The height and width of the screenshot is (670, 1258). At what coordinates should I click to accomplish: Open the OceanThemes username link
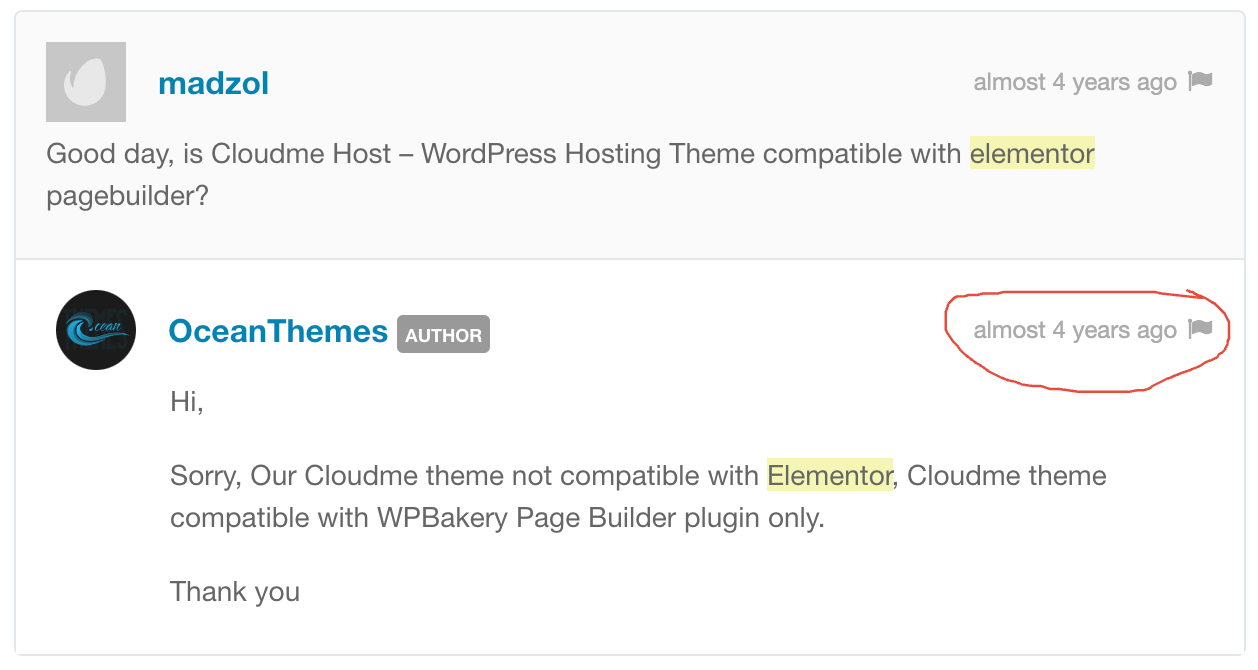point(277,331)
